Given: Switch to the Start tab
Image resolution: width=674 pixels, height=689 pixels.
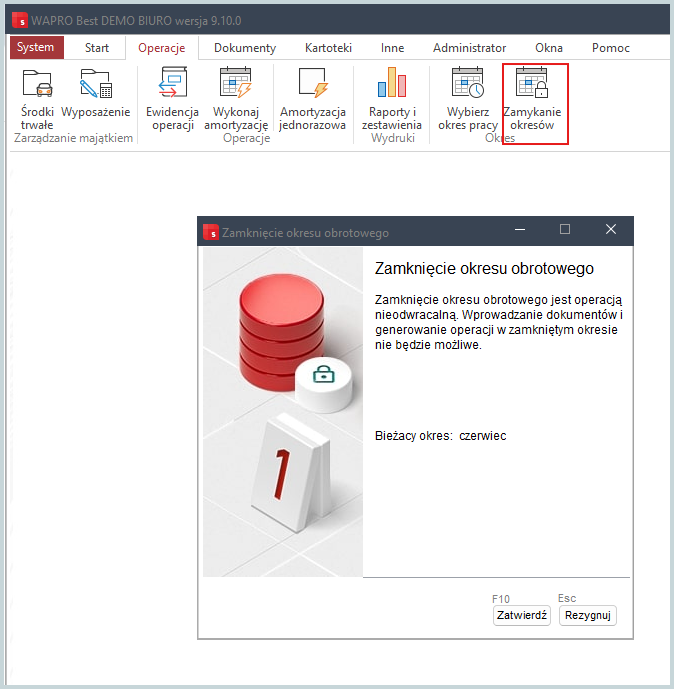Looking at the screenshot, I should pyautogui.click(x=97, y=47).
